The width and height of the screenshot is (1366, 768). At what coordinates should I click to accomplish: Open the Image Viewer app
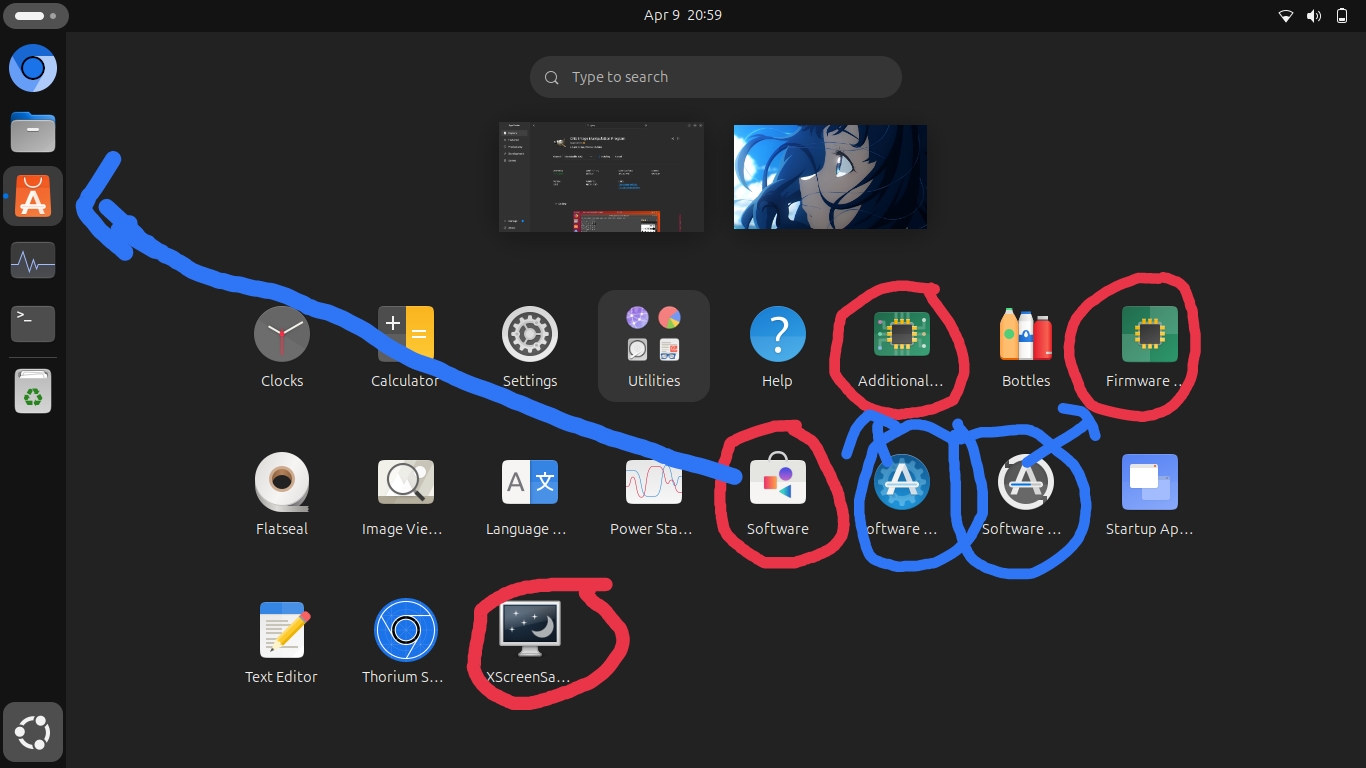pos(405,482)
